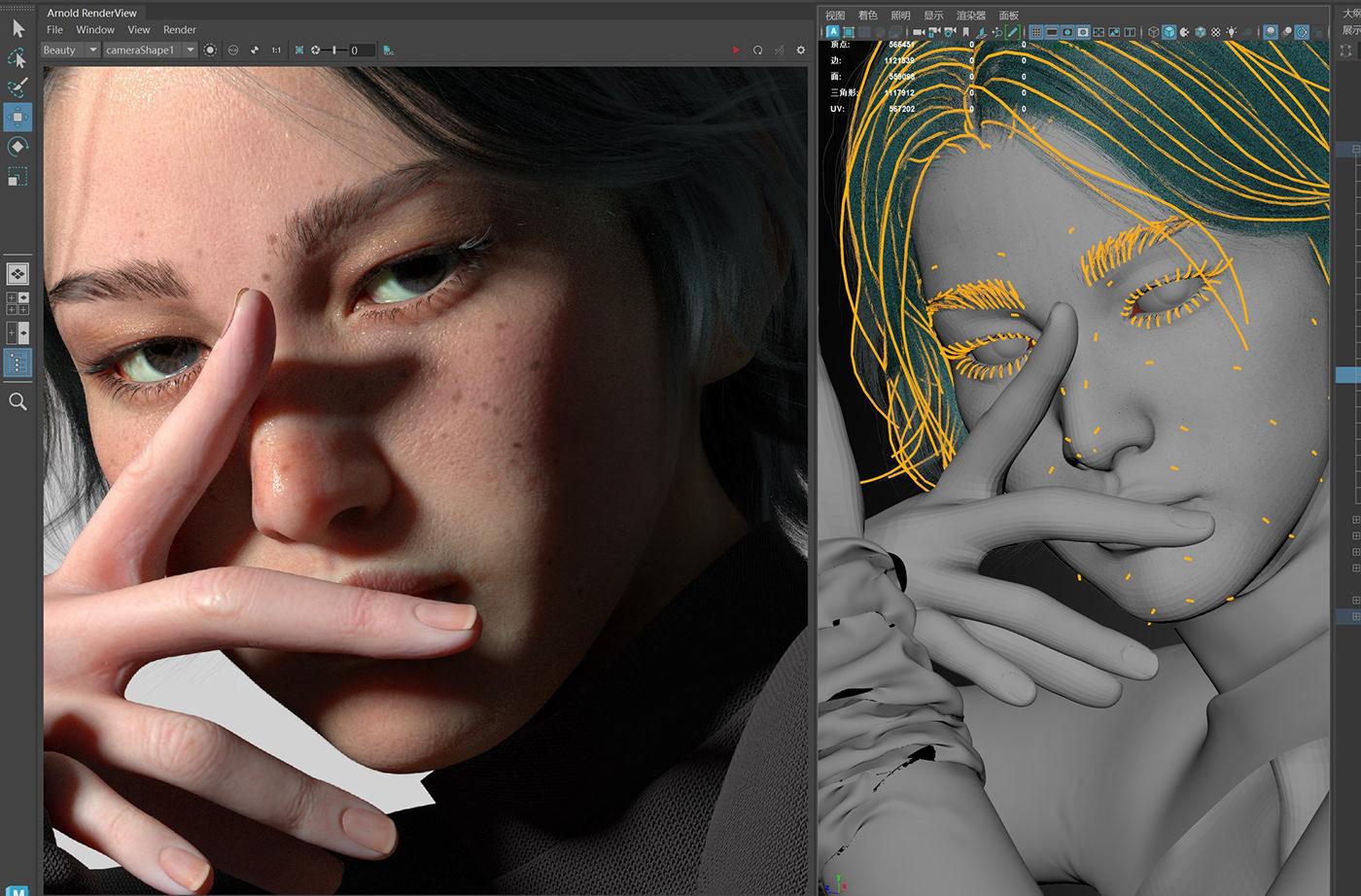Toggle the viewport grid display

1036,32
